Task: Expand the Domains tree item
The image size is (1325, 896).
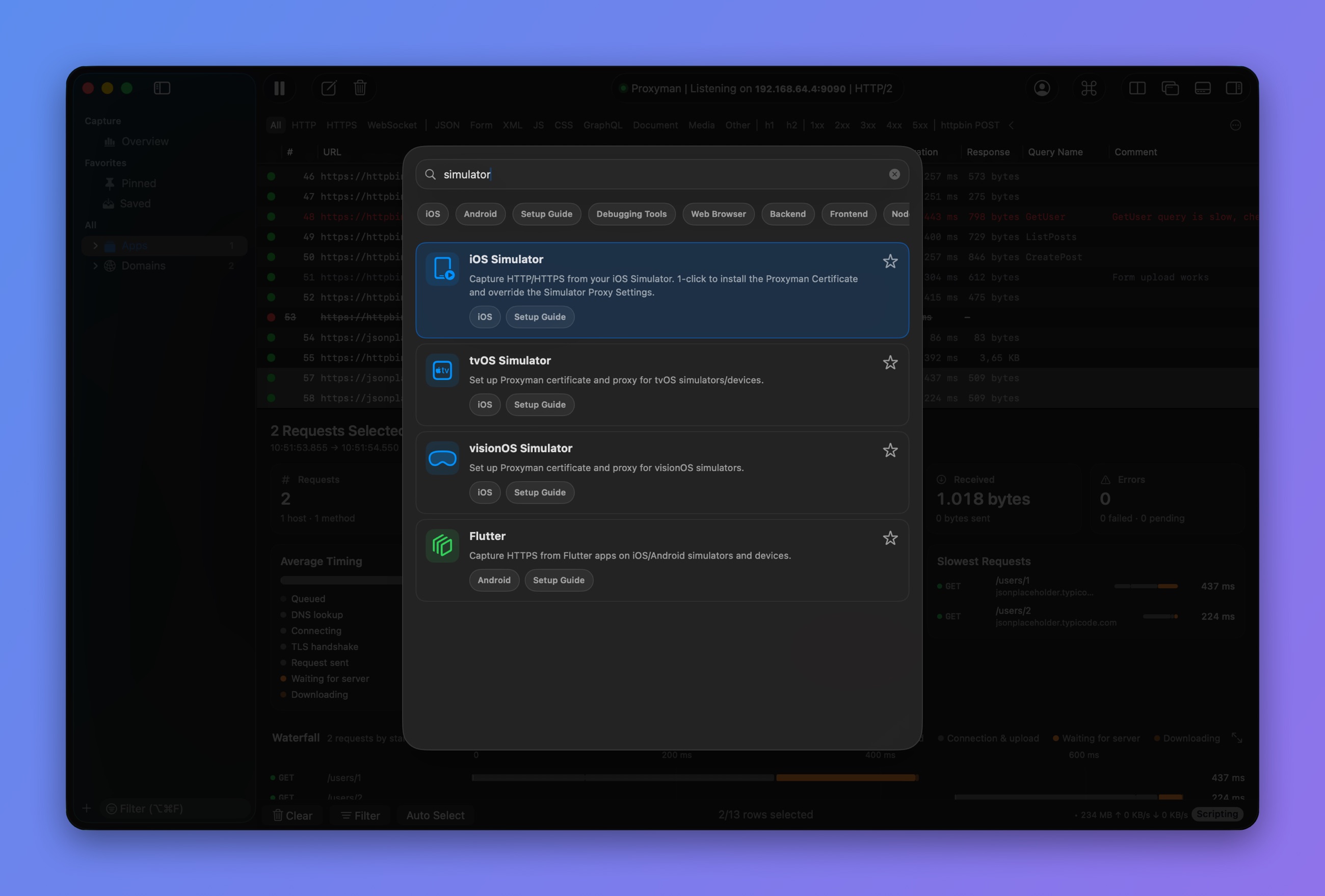Action: (95, 266)
